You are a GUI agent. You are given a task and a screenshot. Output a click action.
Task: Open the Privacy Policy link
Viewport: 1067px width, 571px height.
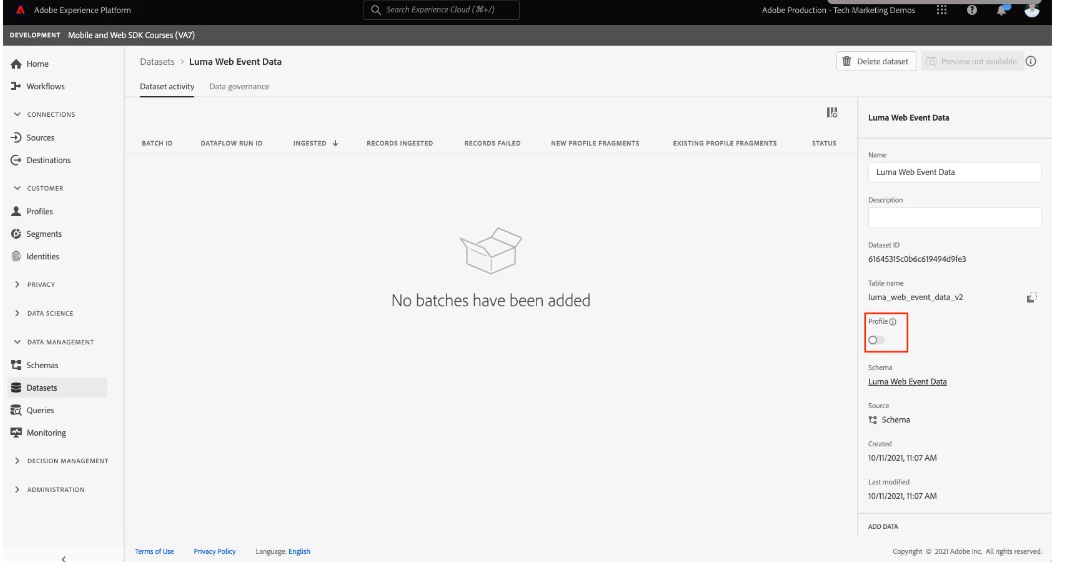point(214,552)
